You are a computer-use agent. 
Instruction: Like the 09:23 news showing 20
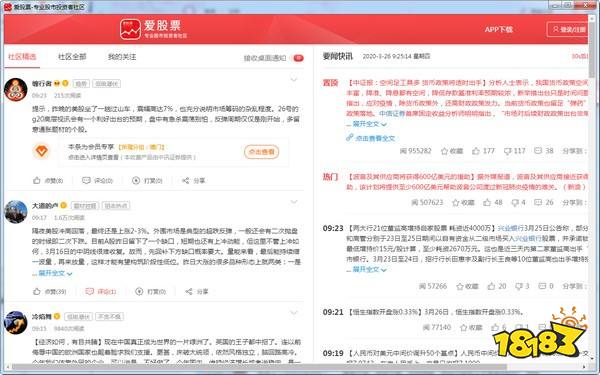pyautogui.click(x=497, y=286)
